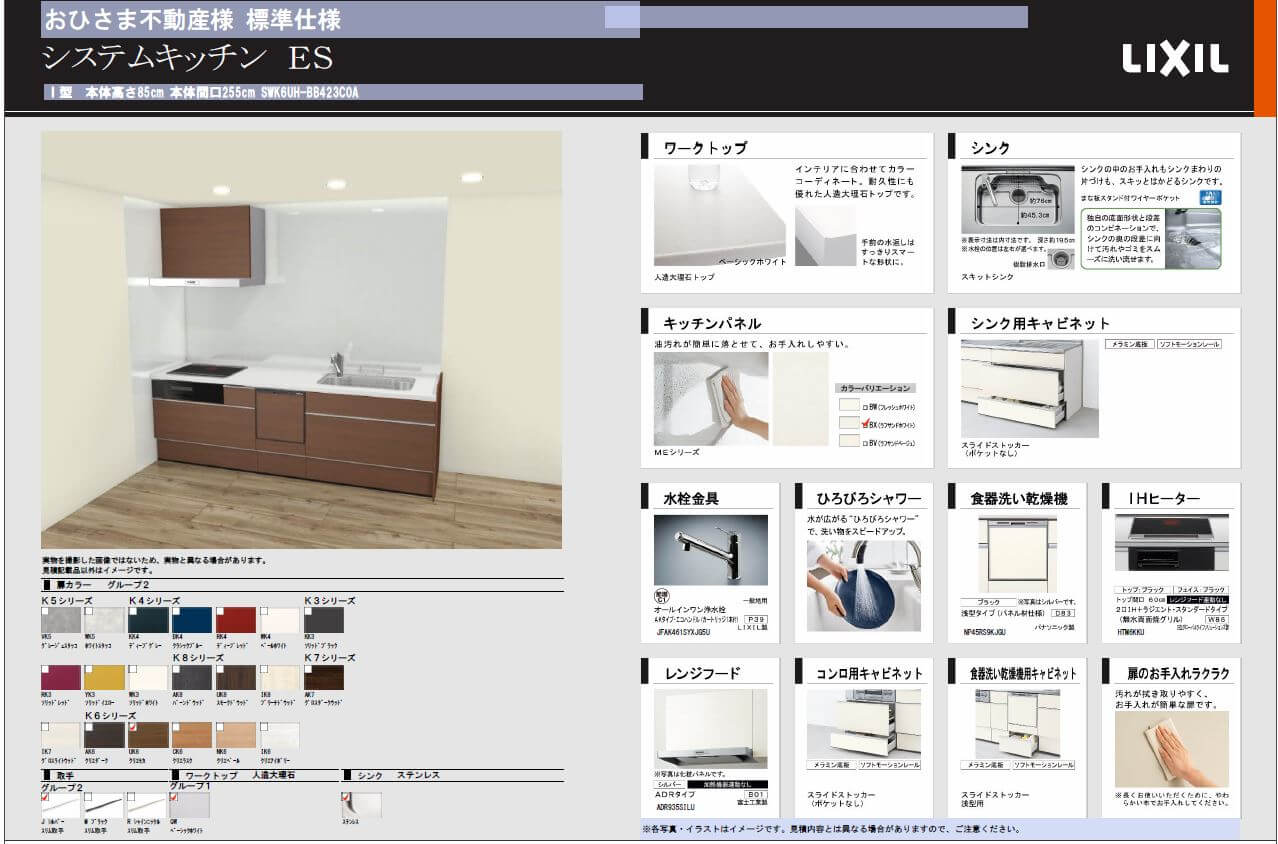Click the faucet photo in 水栓金具
Viewport: 1278px width, 844px height.
[711, 550]
